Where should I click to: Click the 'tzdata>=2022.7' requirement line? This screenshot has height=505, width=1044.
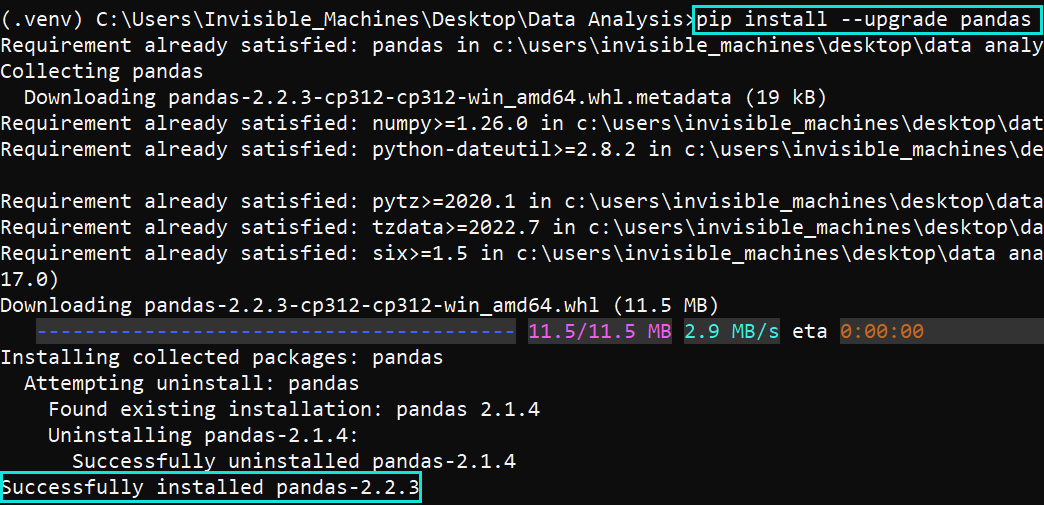click(522, 228)
